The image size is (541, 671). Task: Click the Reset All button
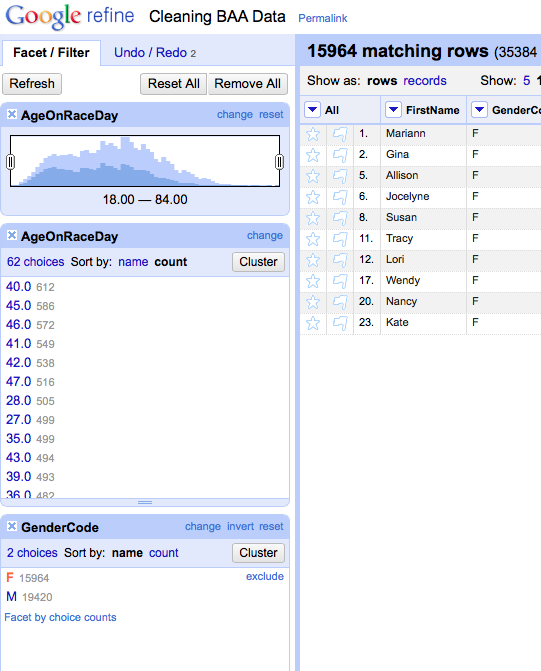point(173,83)
